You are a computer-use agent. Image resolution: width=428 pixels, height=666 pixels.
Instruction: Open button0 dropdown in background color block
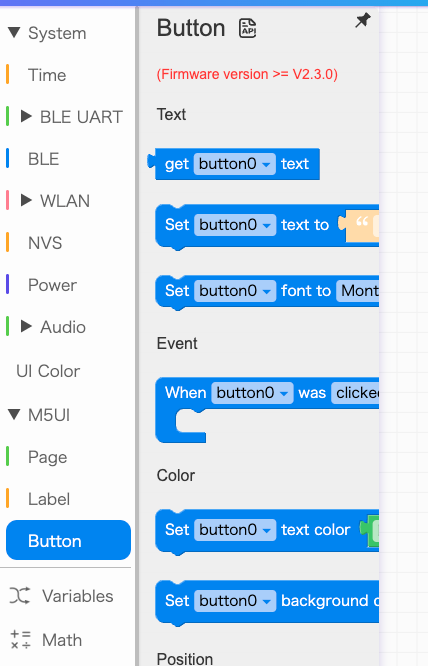click(x=235, y=601)
